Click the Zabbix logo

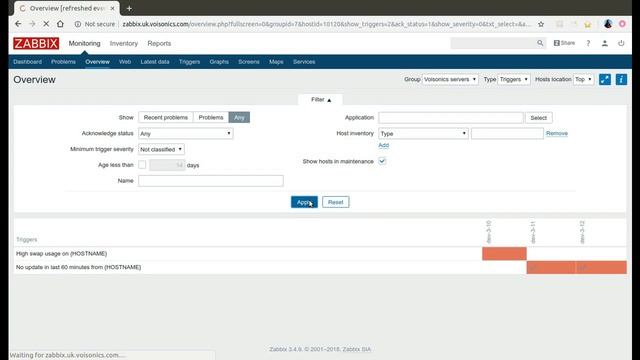point(36,43)
